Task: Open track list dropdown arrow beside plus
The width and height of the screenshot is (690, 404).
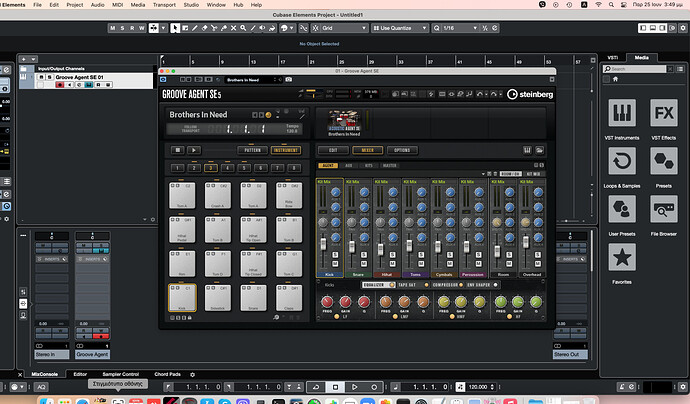Action: tap(33, 59)
